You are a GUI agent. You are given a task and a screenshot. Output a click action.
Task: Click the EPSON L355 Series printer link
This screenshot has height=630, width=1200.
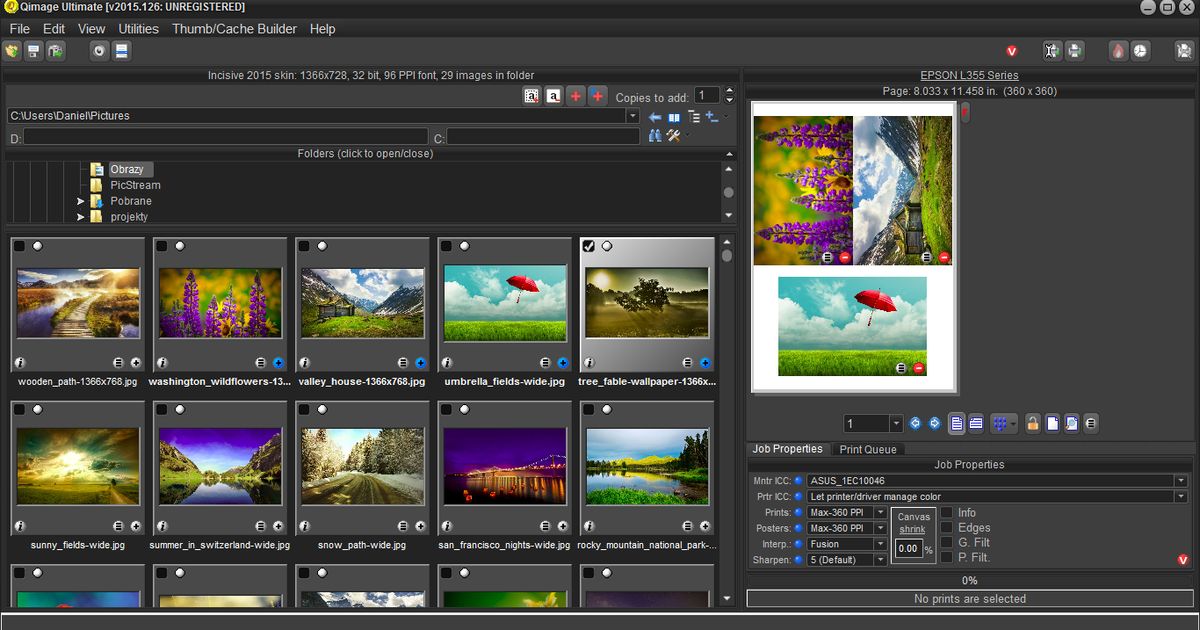point(968,75)
